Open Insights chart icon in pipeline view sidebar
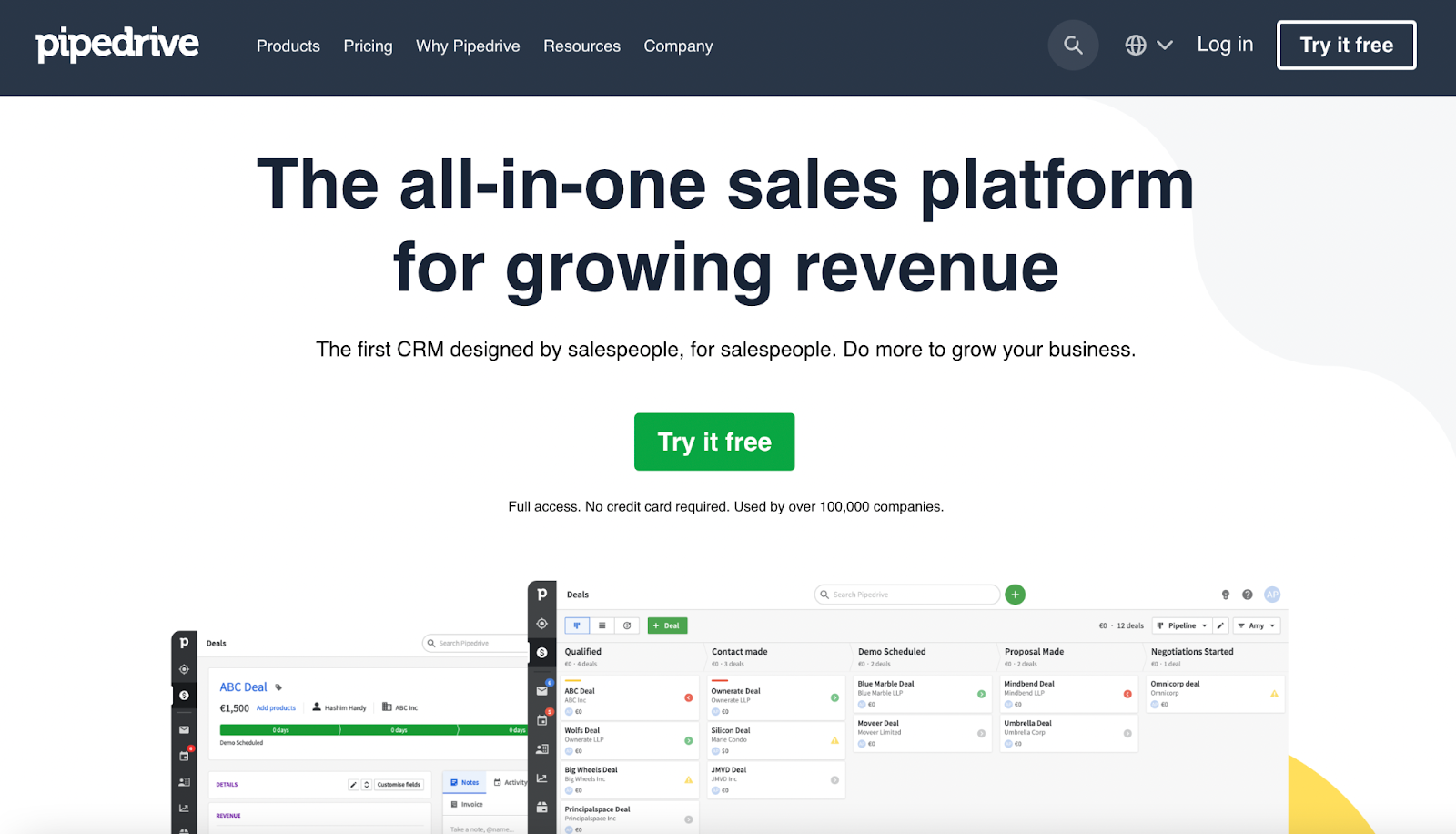1456x834 pixels. (541, 778)
